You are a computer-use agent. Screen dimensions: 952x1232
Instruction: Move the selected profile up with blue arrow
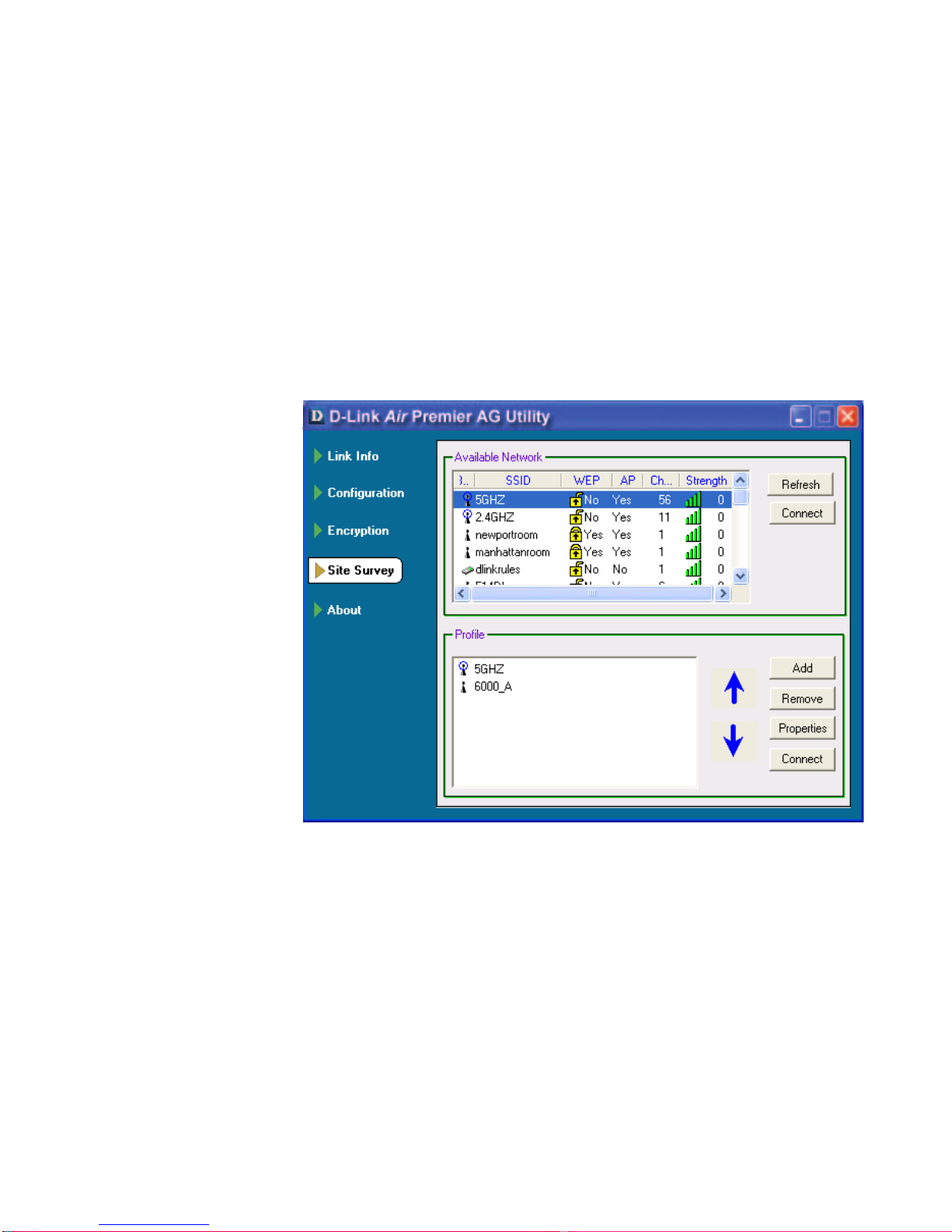(734, 689)
